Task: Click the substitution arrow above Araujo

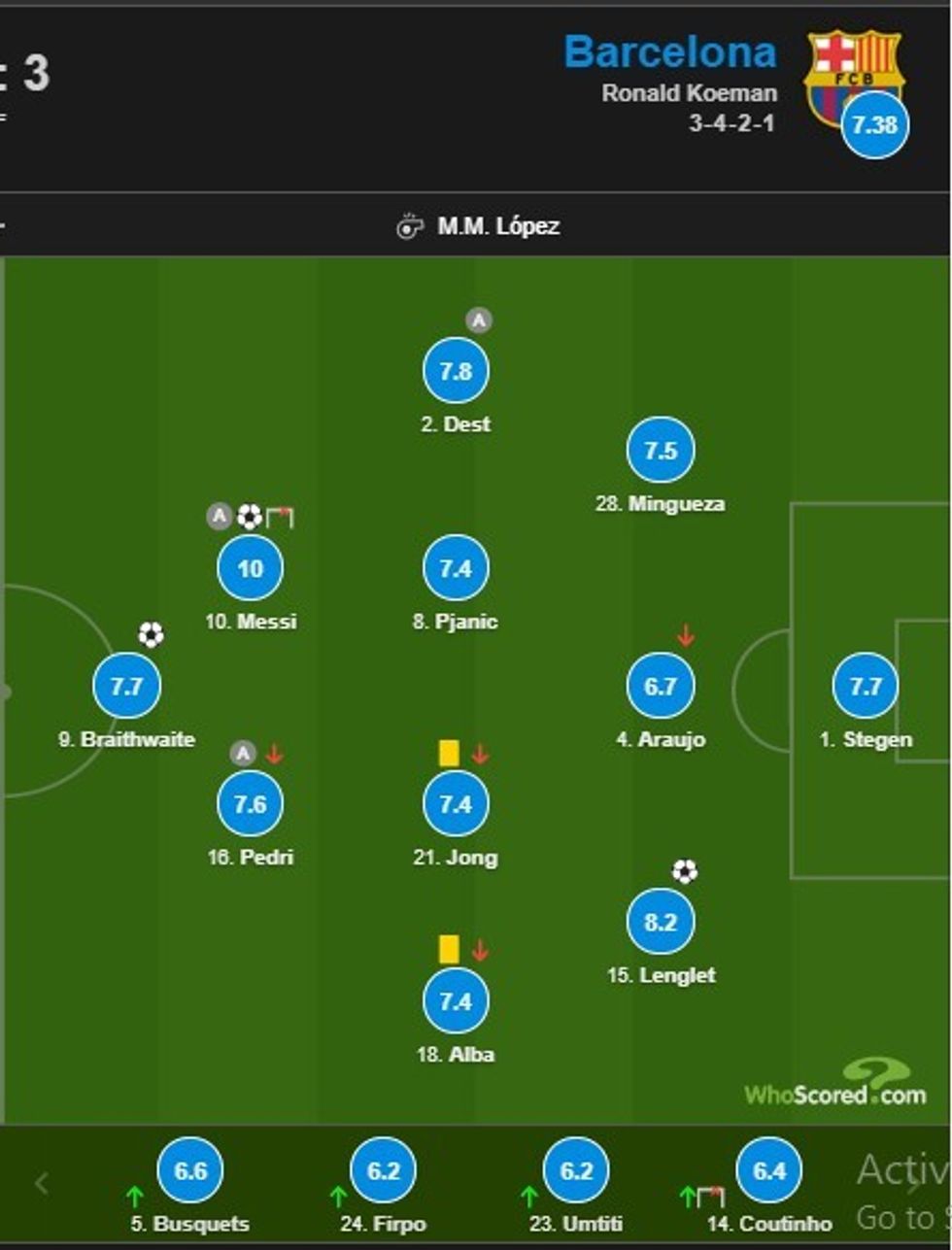Action: pyautogui.click(x=685, y=636)
